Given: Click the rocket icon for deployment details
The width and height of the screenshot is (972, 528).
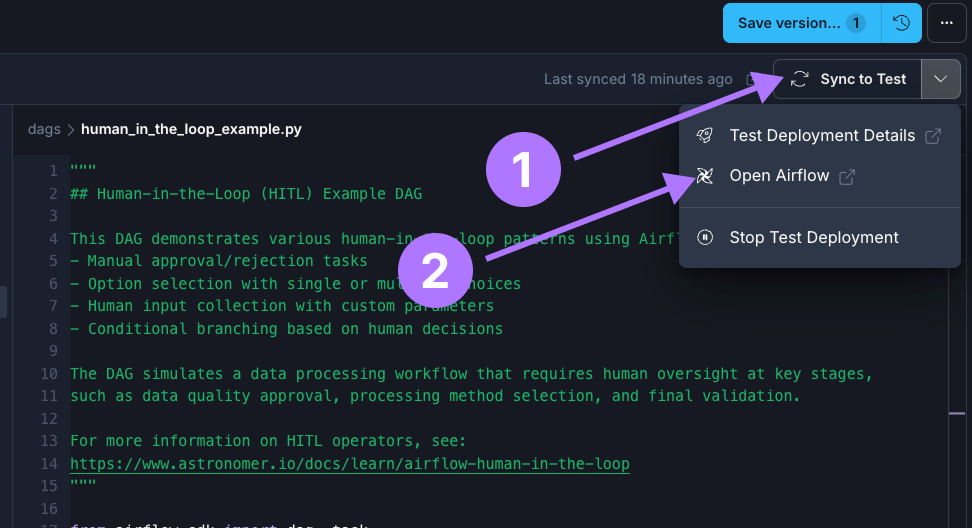Looking at the screenshot, I should coord(705,135).
